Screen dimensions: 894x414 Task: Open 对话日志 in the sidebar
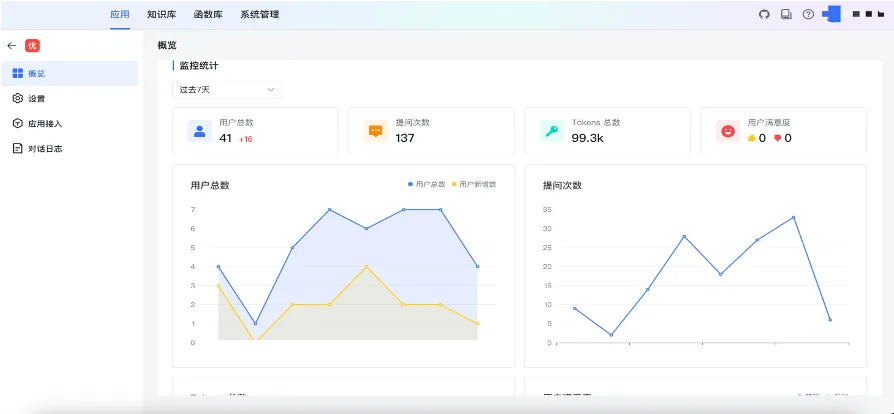[69, 148]
